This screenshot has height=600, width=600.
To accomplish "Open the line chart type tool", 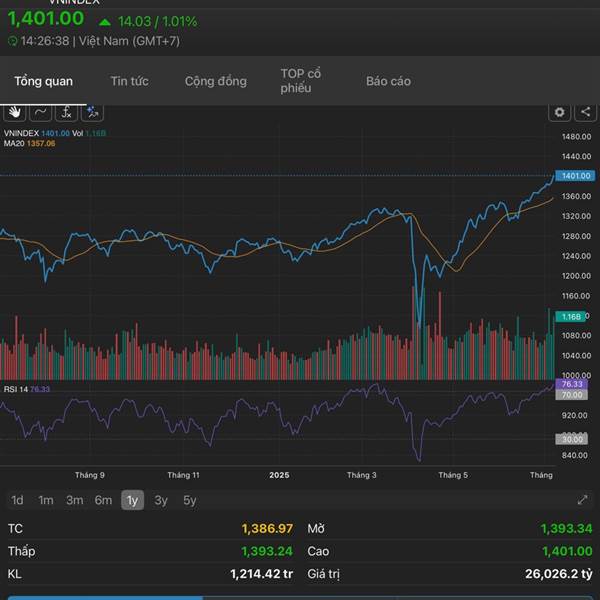I will [x=40, y=112].
